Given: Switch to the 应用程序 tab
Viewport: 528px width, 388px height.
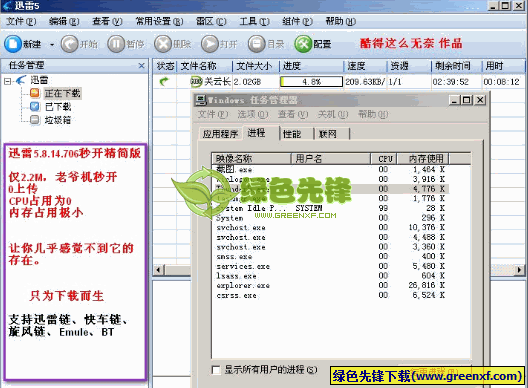Looking at the screenshot, I should click(x=220, y=134).
